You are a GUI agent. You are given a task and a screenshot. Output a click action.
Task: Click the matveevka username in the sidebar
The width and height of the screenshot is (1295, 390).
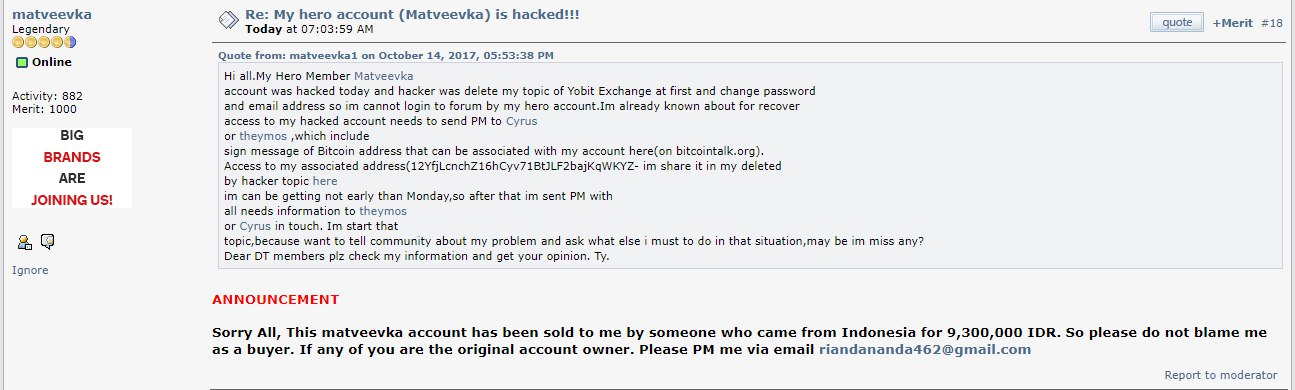(49, 15)
